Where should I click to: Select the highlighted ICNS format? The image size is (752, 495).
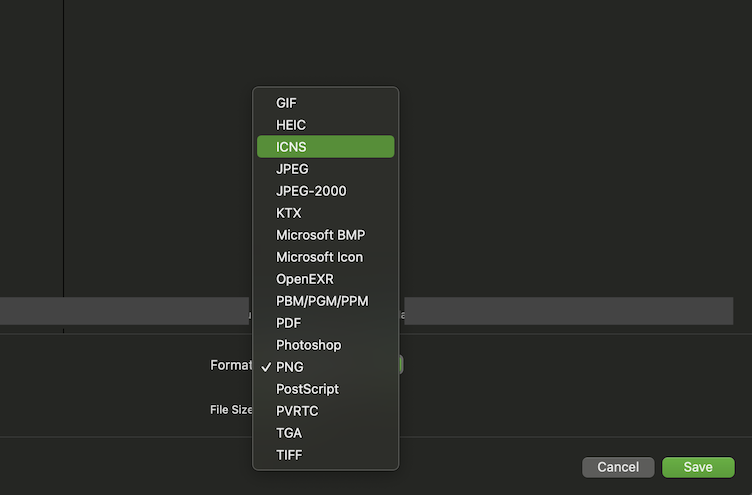[291, 147]
